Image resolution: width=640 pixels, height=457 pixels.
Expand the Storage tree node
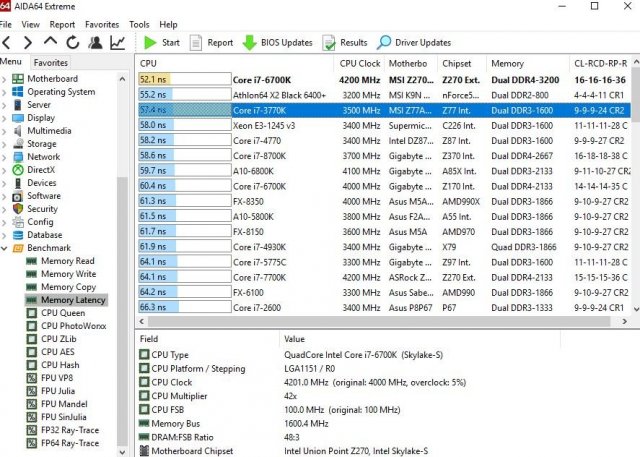[x=5, y=144]
